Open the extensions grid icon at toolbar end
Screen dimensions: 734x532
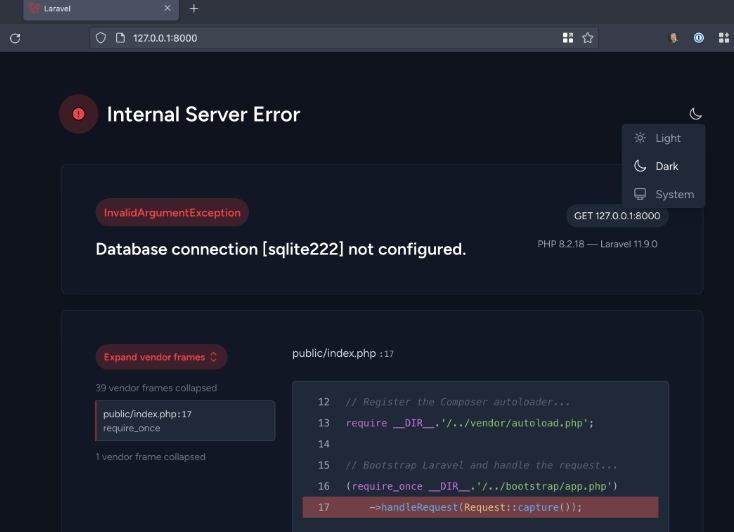point(724,38)
